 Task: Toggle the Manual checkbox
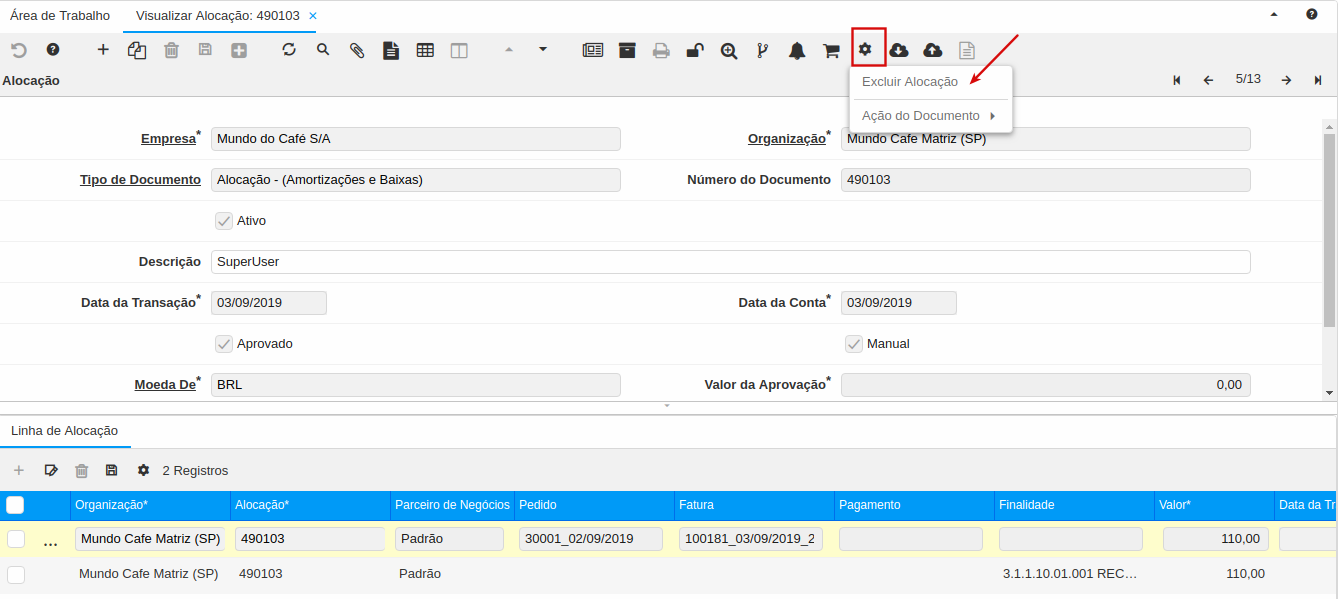point(854,344)
